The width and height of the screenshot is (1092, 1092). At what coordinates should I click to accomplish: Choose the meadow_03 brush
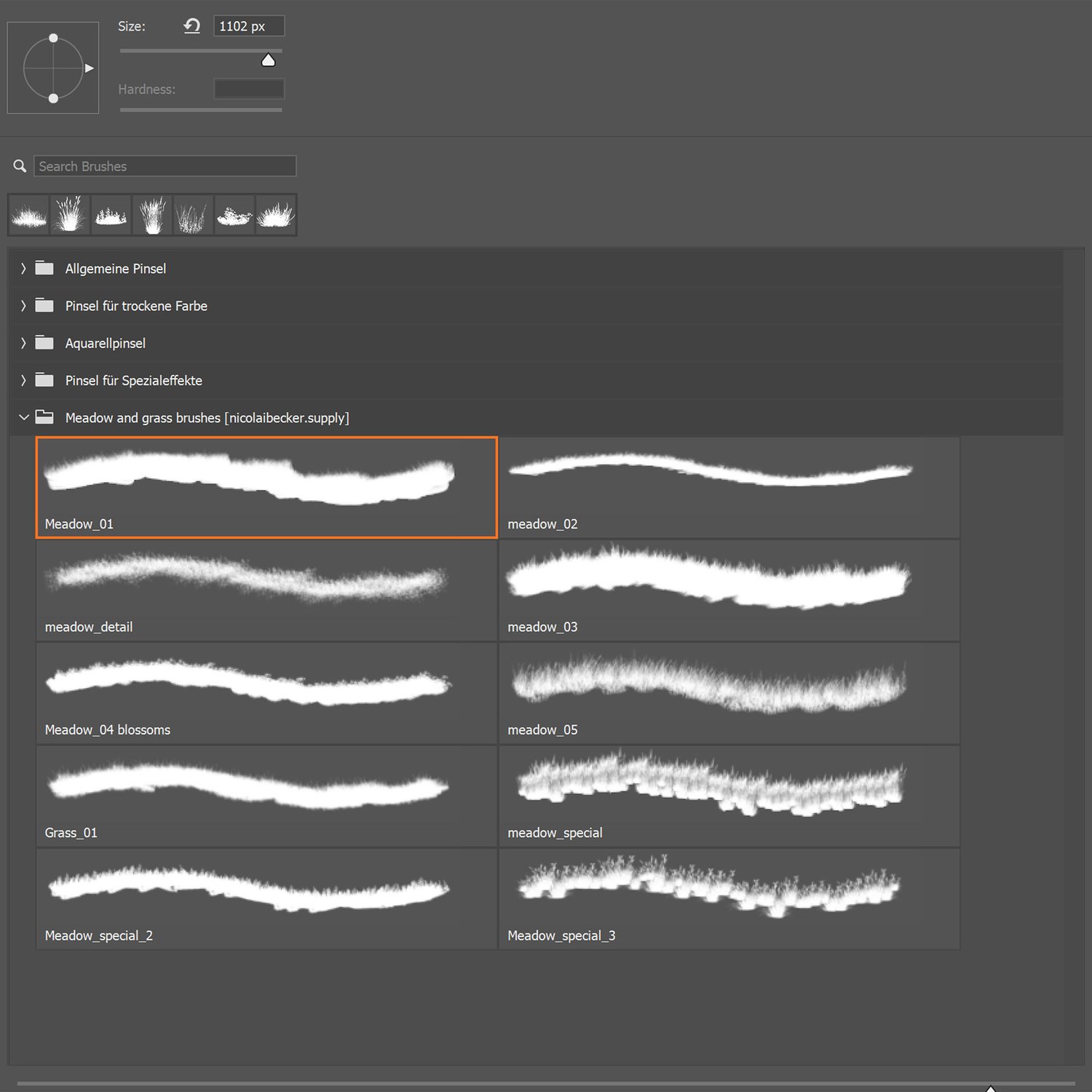(x=729, y=590)
